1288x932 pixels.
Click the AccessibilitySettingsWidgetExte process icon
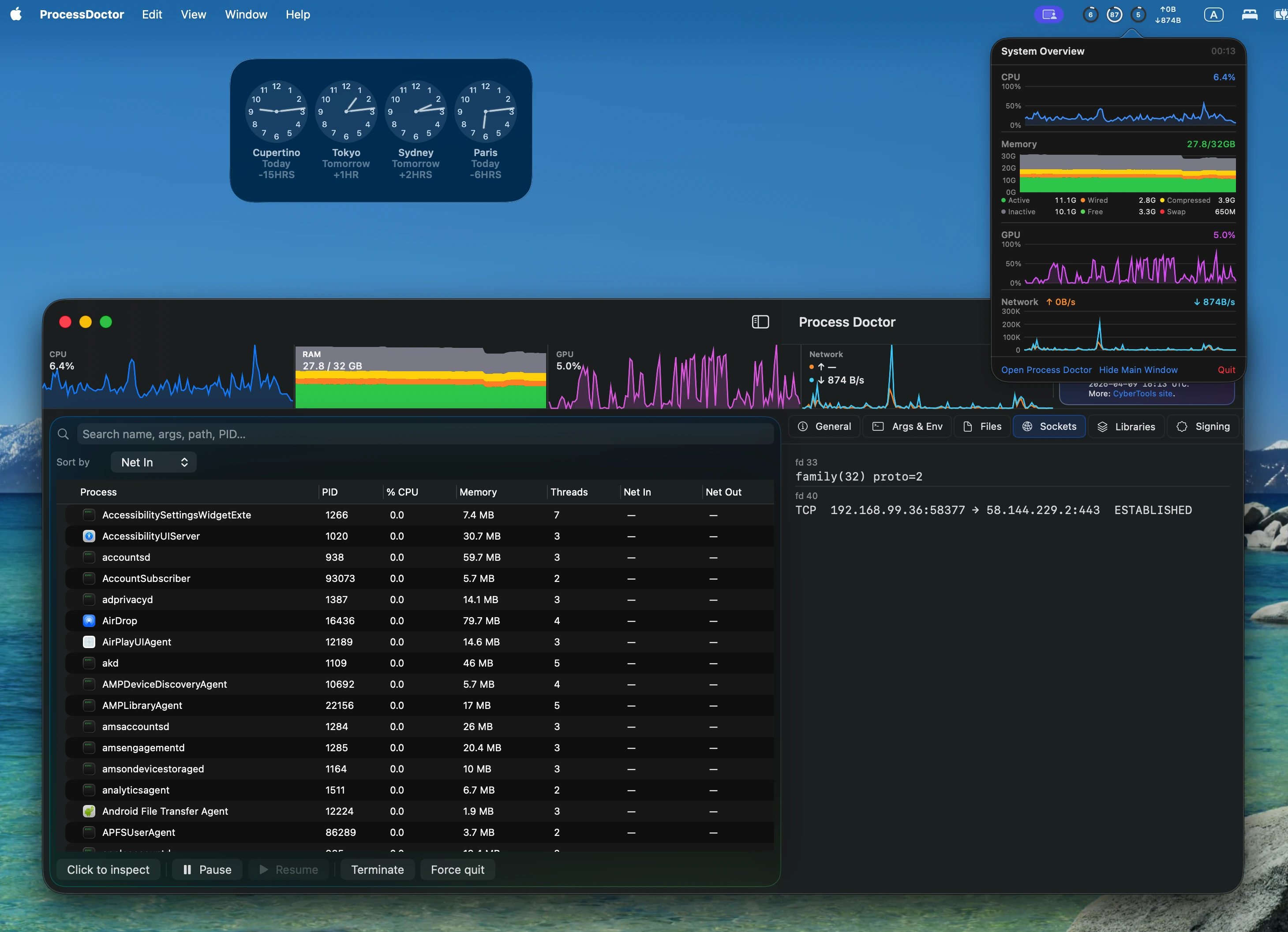point(89,515)
